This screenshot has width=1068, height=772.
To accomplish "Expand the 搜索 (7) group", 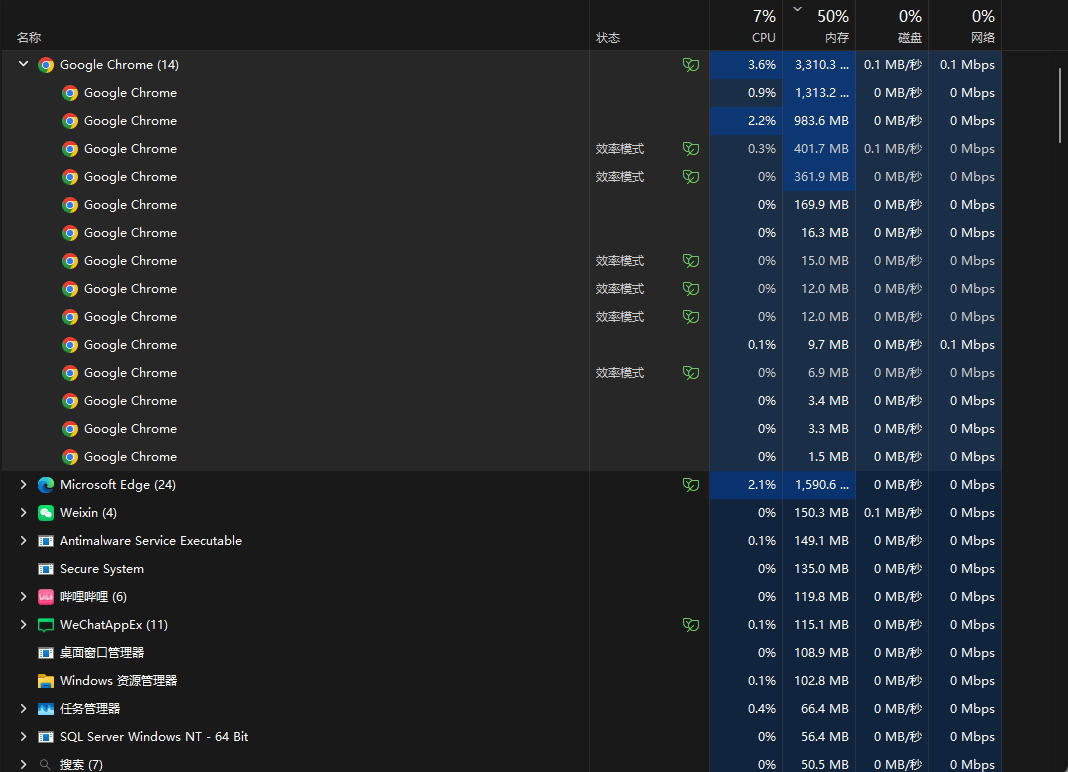I will (x=23, y=765).
